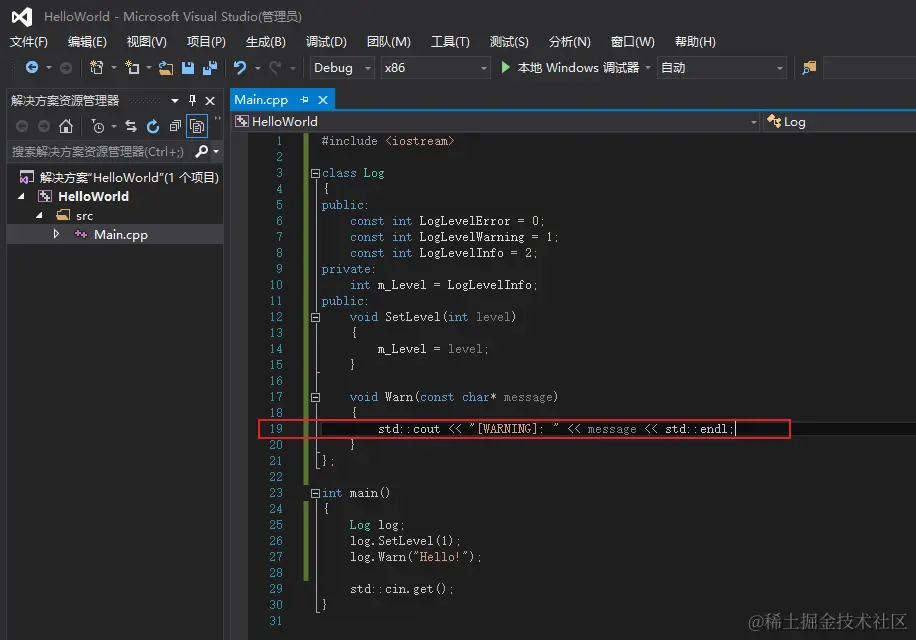
Task: Select Main.cpp in Solution Explorer tree
Action: click(121, 234)
